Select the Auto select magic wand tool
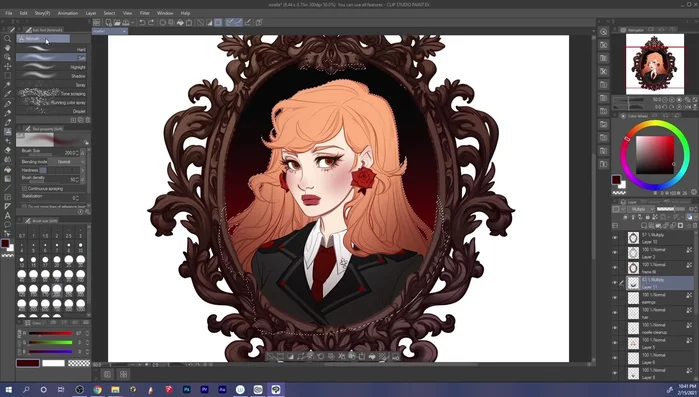The width and height of the screenshot is (699, 397). pos(8,85)
